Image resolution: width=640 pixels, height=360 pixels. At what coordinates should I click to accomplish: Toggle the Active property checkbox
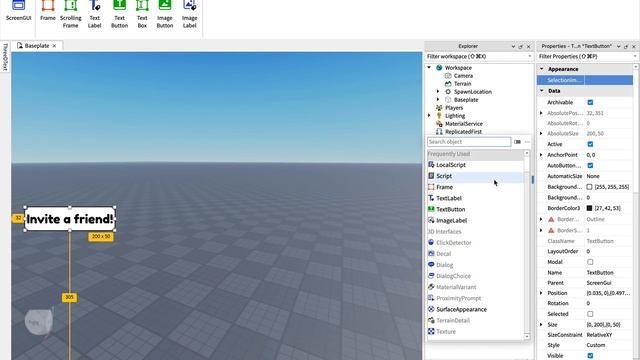point(590,144)
